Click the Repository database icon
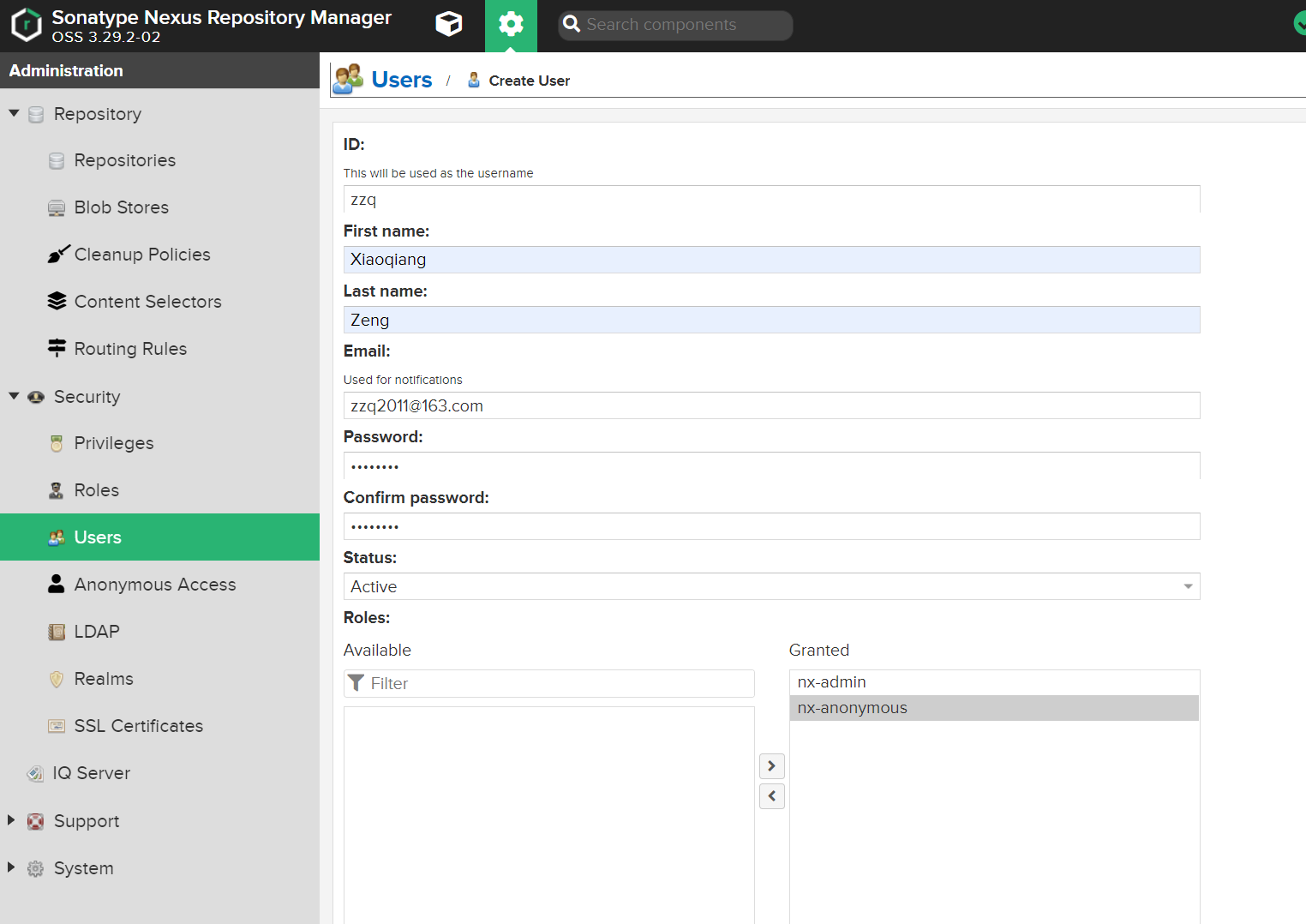 click(x=36, y=115)
